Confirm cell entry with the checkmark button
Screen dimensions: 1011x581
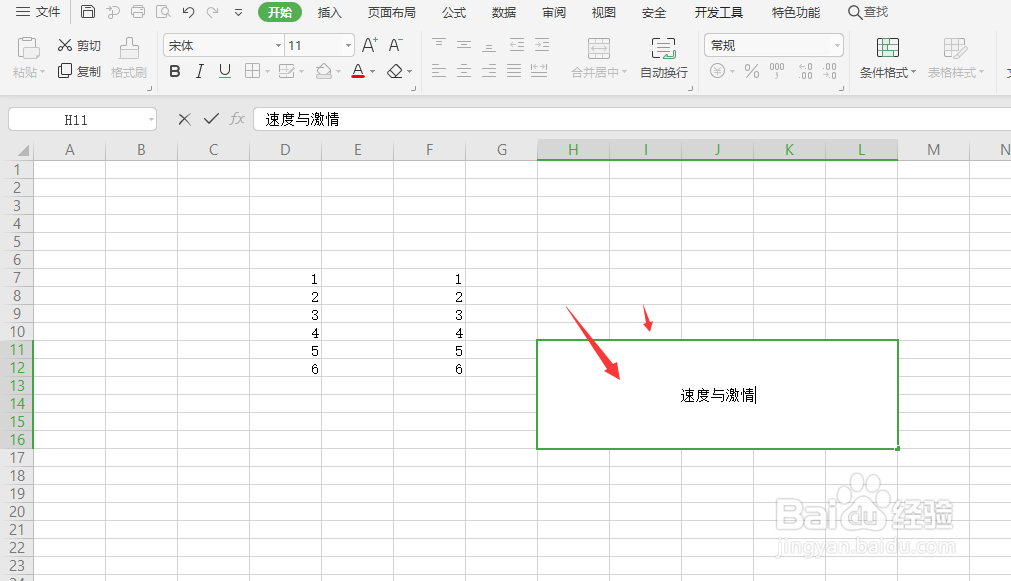pyautogui.click(x=210, y=118)
